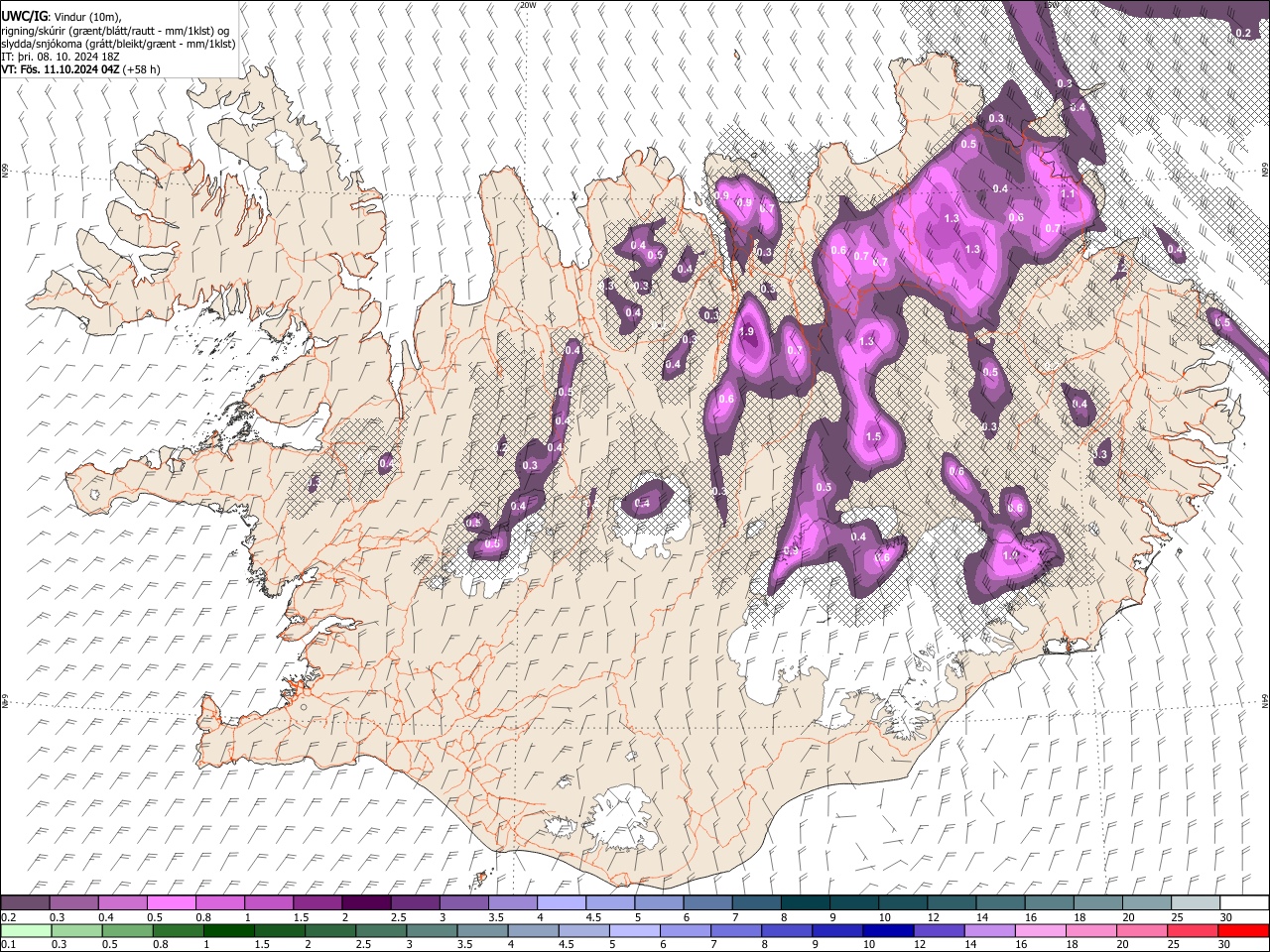Click the 0.2 value in the map's upper-right corner
The height and width of the screenshot is (952, 1270).
[x=1243, y=34]
